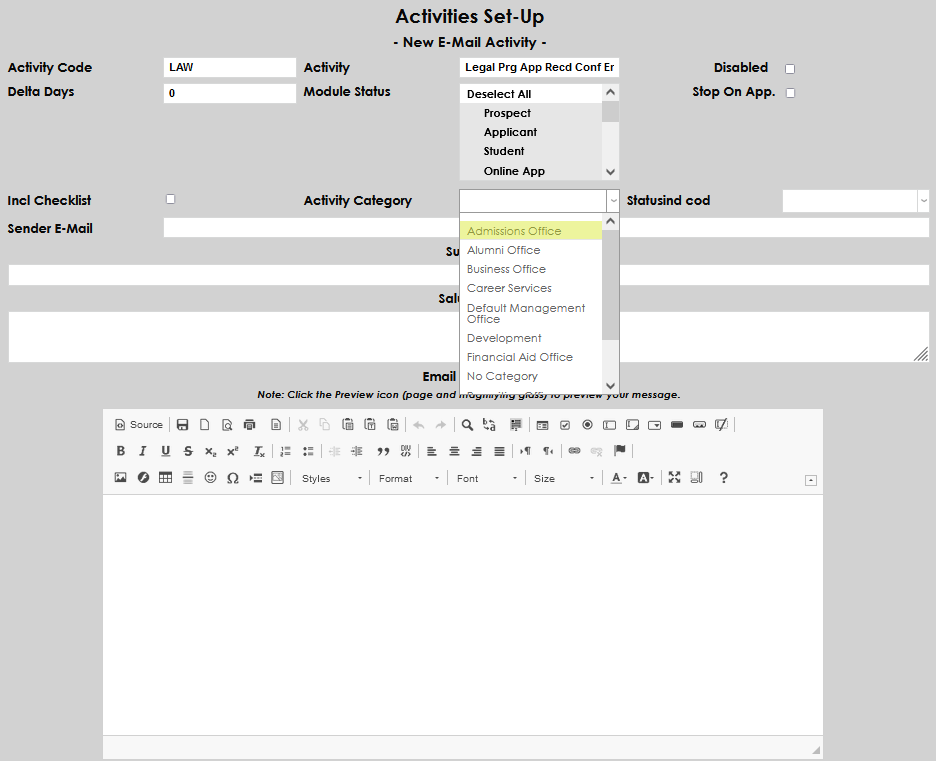Check the Stop On App. checkbox
936x761 pixels.
click(789, 91)
